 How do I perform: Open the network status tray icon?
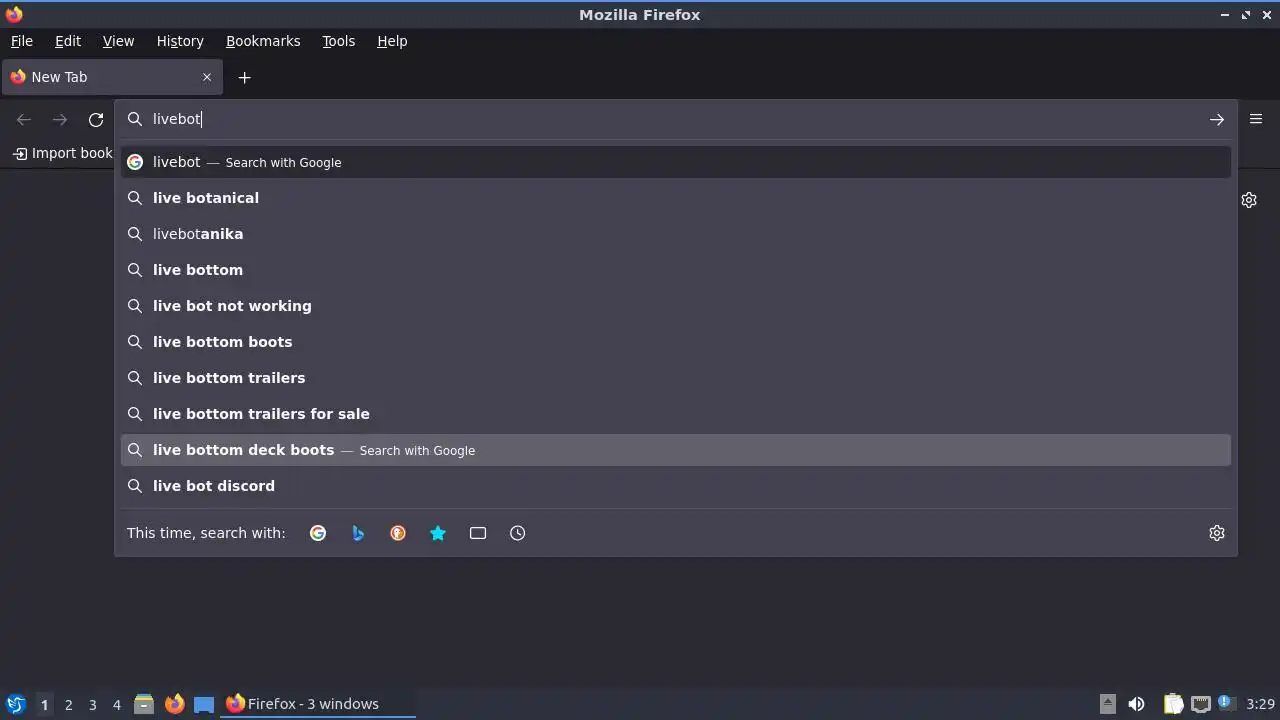click(x=1201, y=704)
